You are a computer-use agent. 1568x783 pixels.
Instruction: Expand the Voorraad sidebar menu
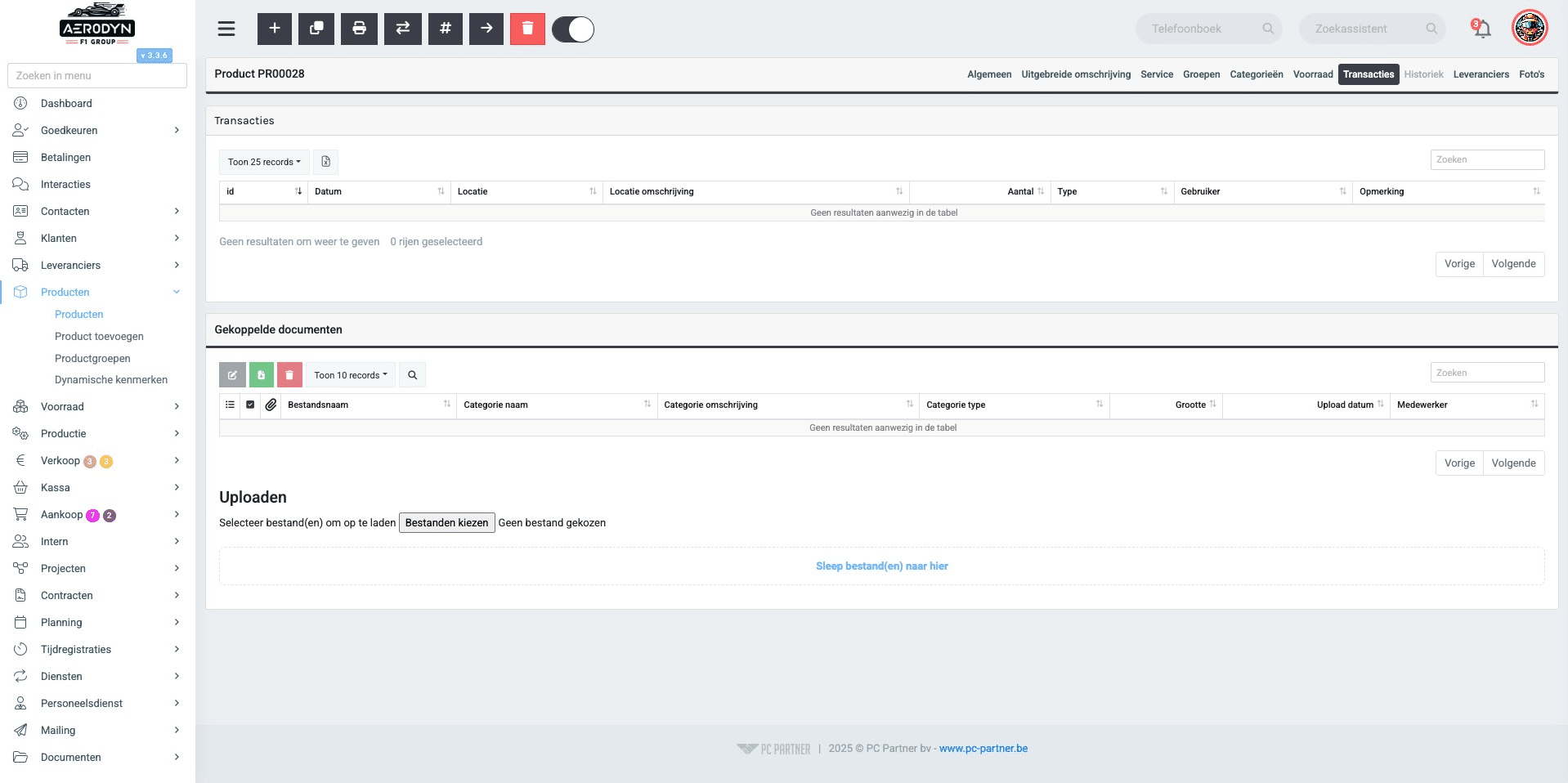point(96,406)
